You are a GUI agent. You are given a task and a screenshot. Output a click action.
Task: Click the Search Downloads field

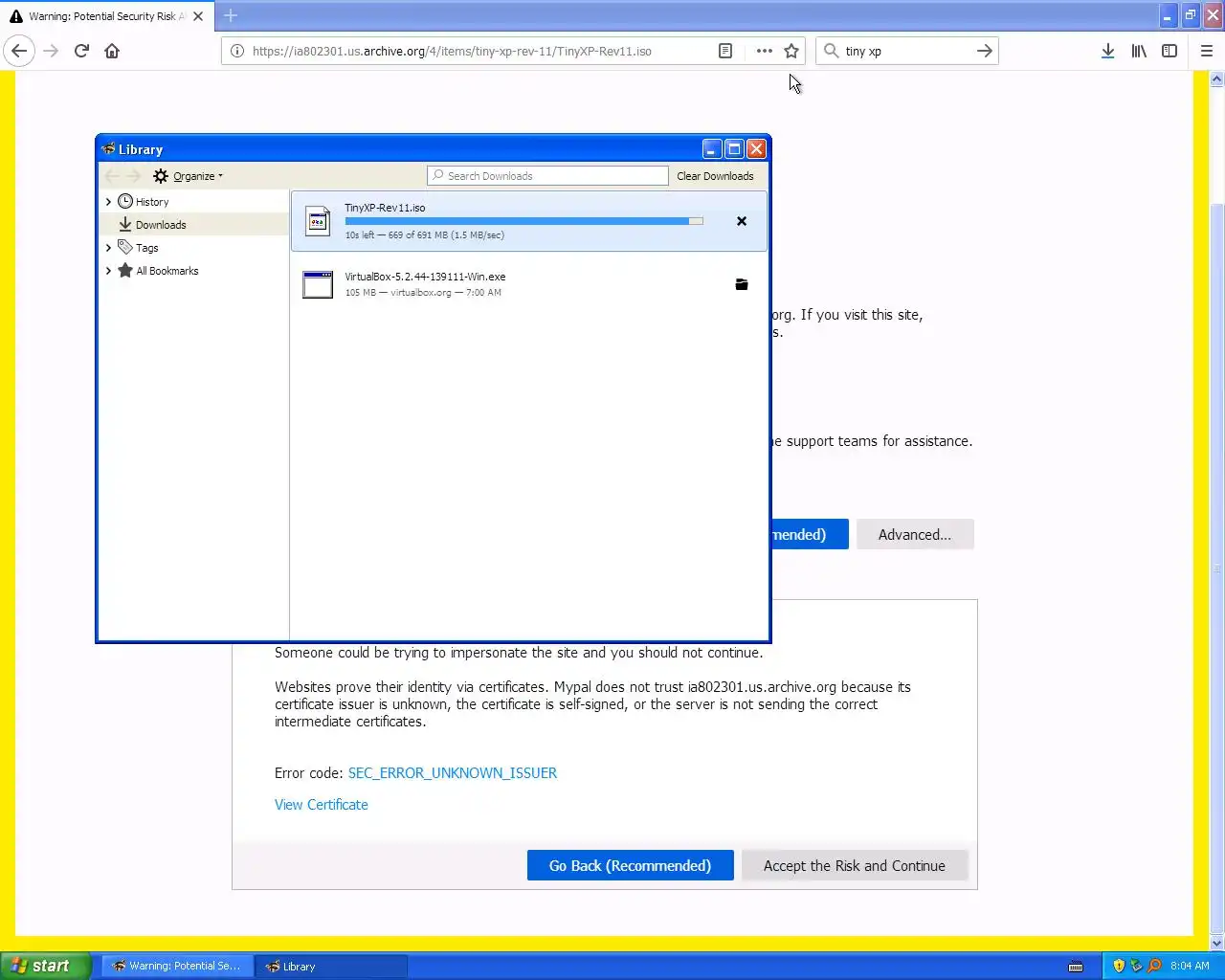click(547, 176)
